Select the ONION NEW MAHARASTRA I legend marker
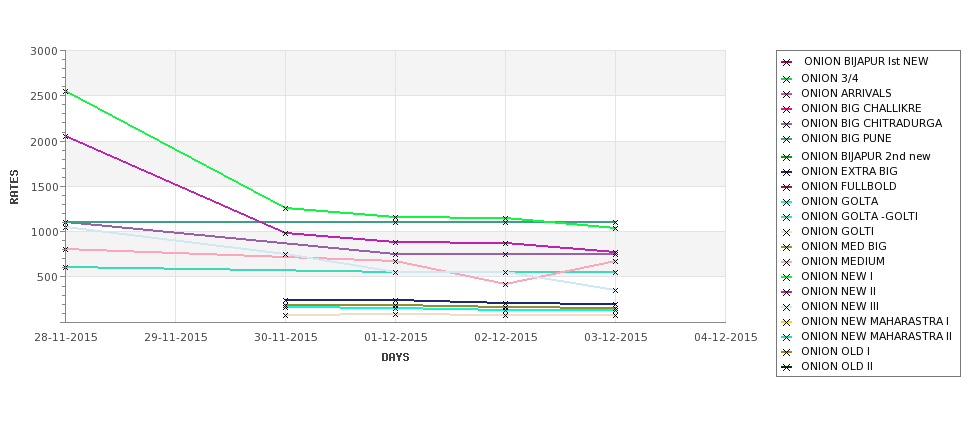 tap(787, 322)
